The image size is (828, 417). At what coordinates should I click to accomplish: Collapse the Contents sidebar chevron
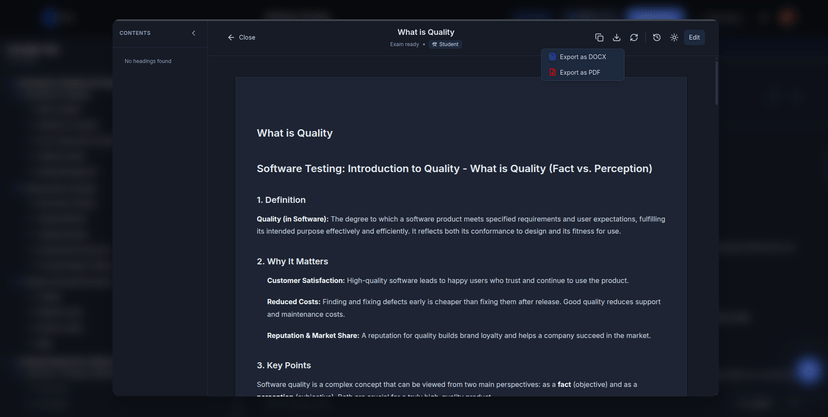(x=193, y=33)
